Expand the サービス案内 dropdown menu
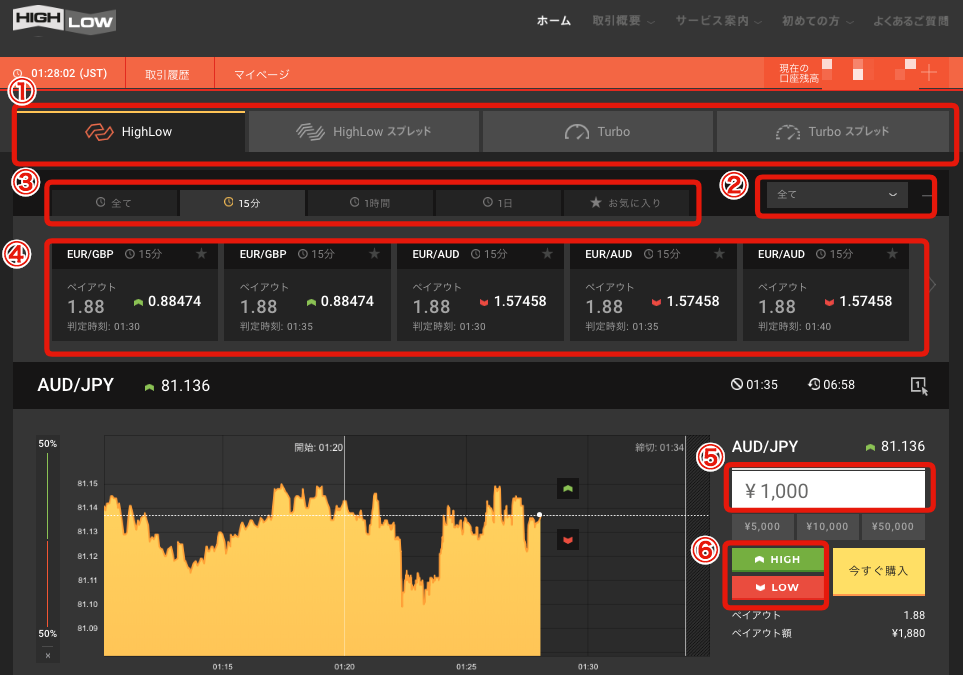The width and height of the screenshot is (963, 675). (x=718, y=21)
